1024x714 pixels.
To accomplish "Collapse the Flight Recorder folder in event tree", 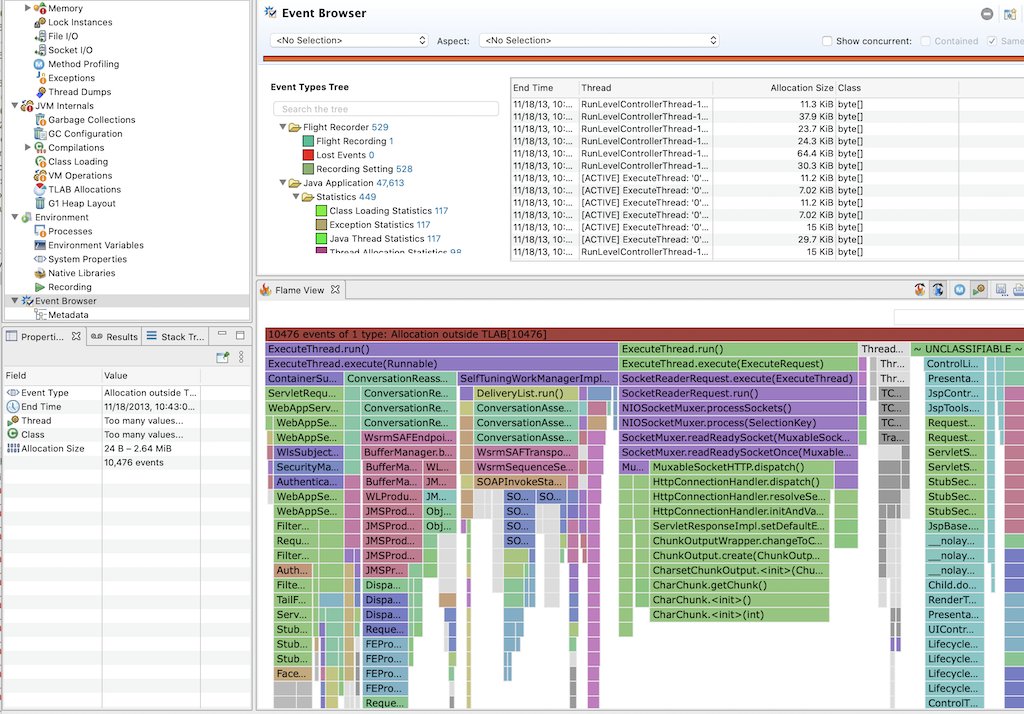I will point(283,127).
